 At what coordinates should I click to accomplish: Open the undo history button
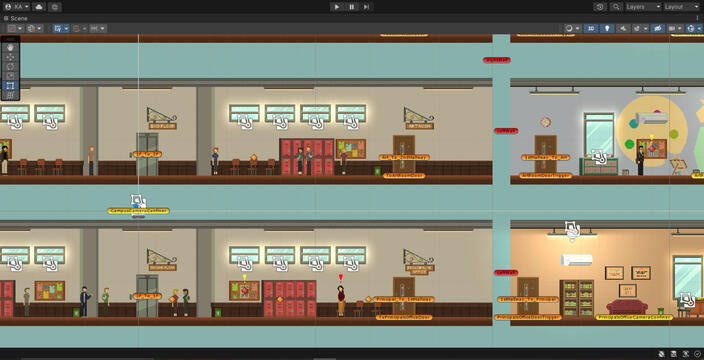point(600,7)
